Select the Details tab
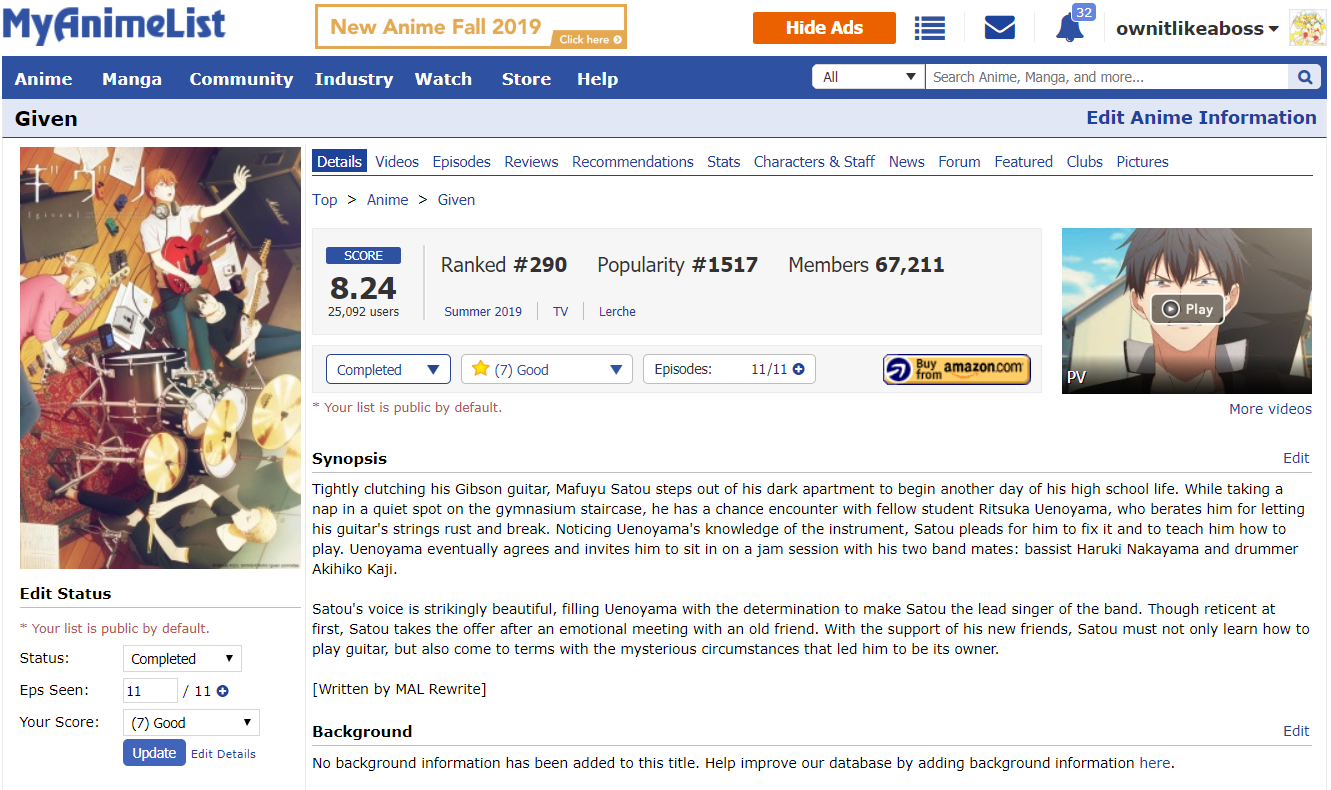Screen dimensions: 1331x790 pyautogui.click(x=339, y=161)
